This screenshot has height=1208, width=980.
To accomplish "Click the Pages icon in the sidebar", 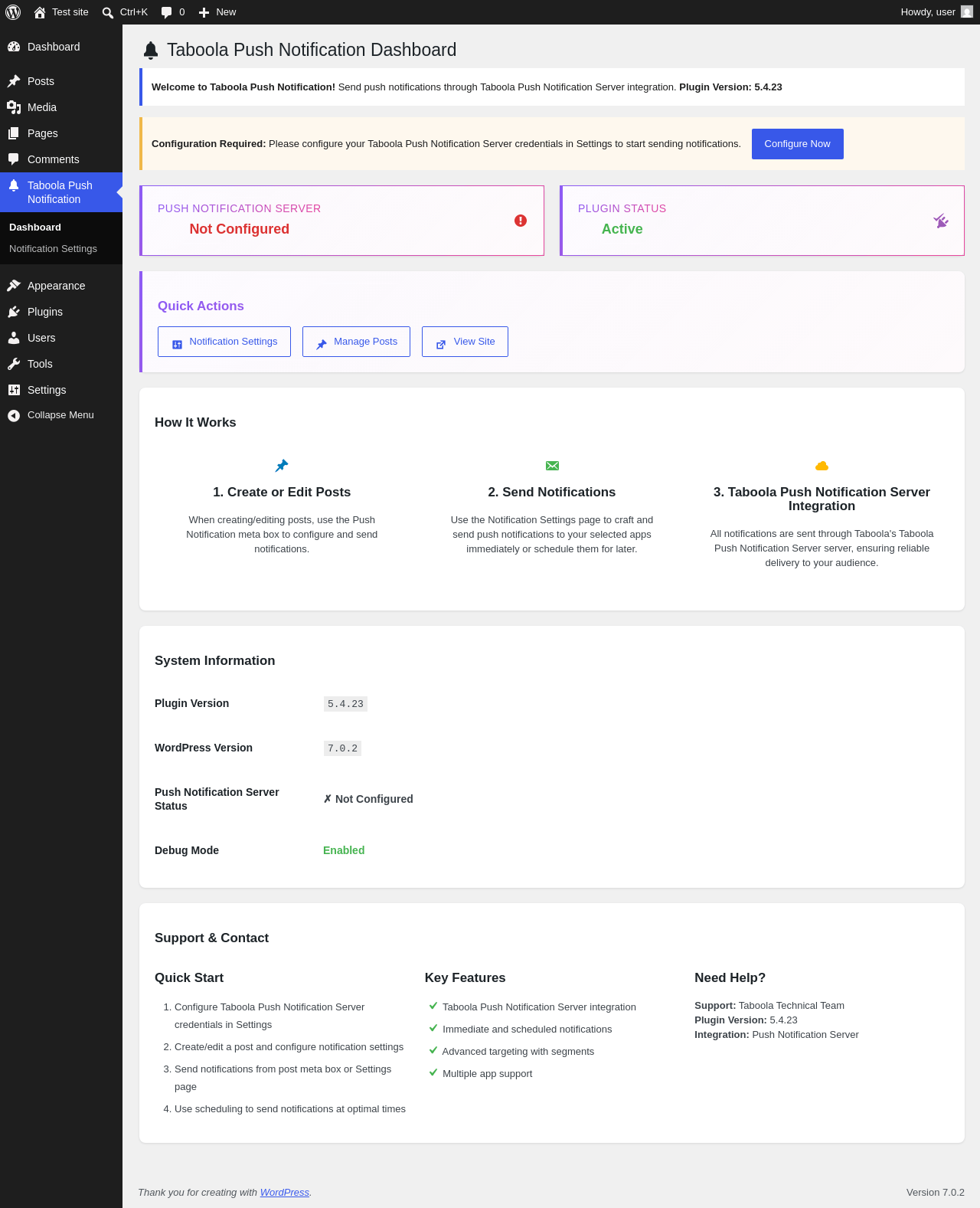I will pyautogui.click(x=14, y=133).
